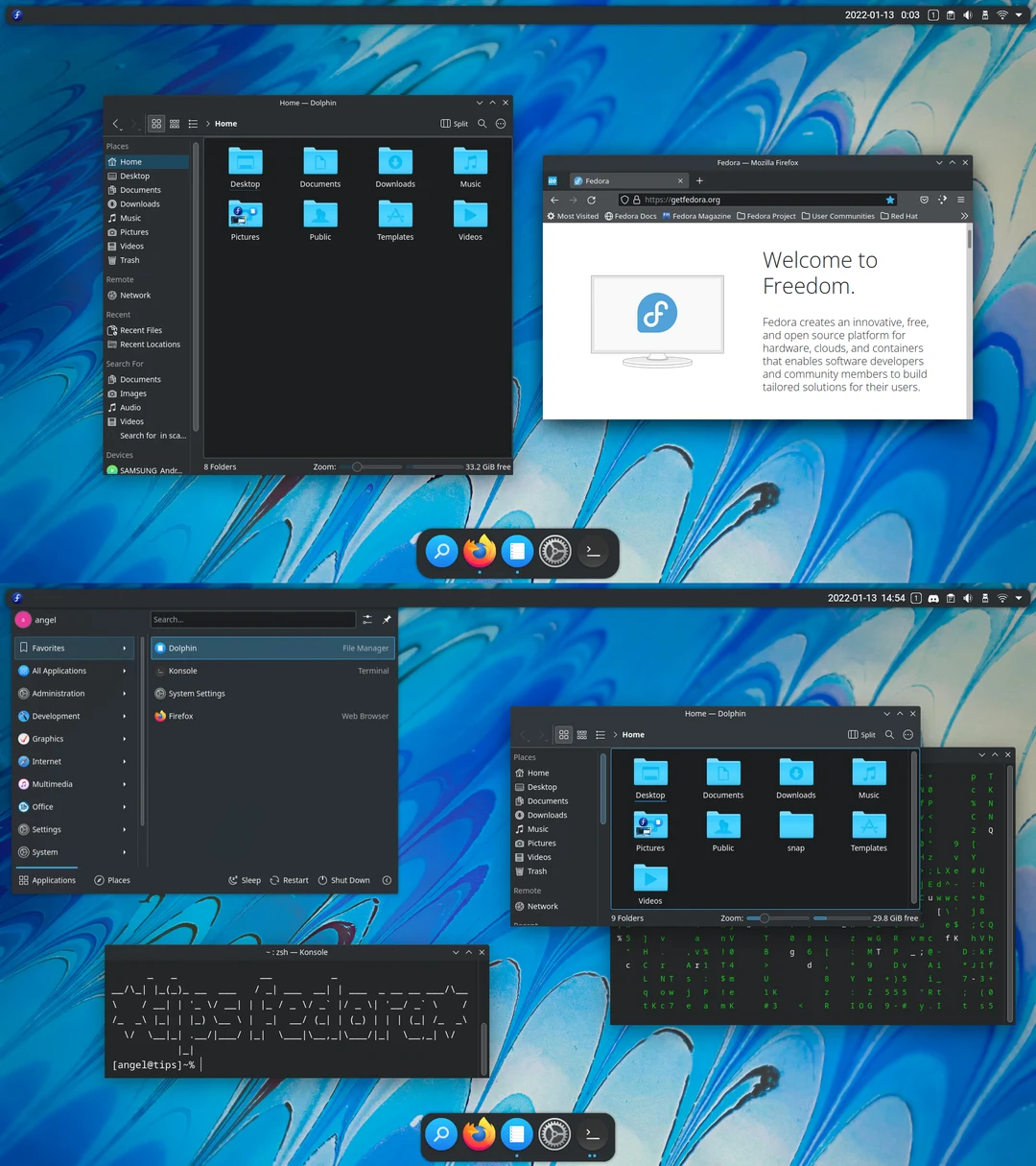Show more bookmarks via the chevron
1036x1166 pixels.
[x=963, y=216]
